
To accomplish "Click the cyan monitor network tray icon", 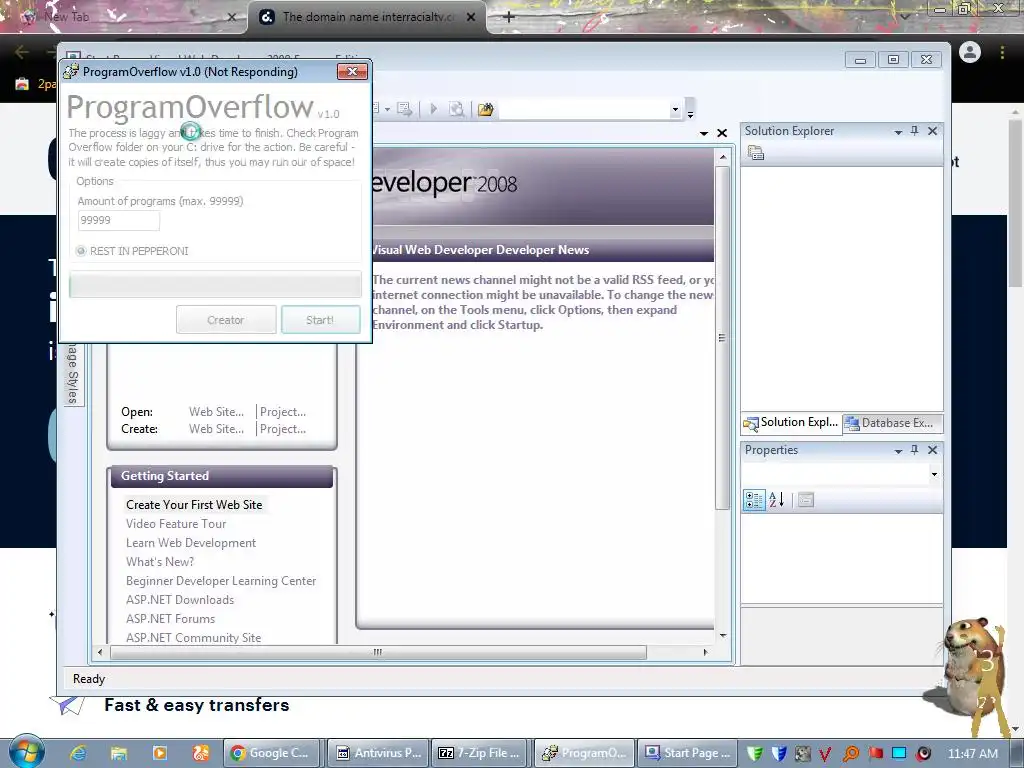I will click(x=899, y=753).
